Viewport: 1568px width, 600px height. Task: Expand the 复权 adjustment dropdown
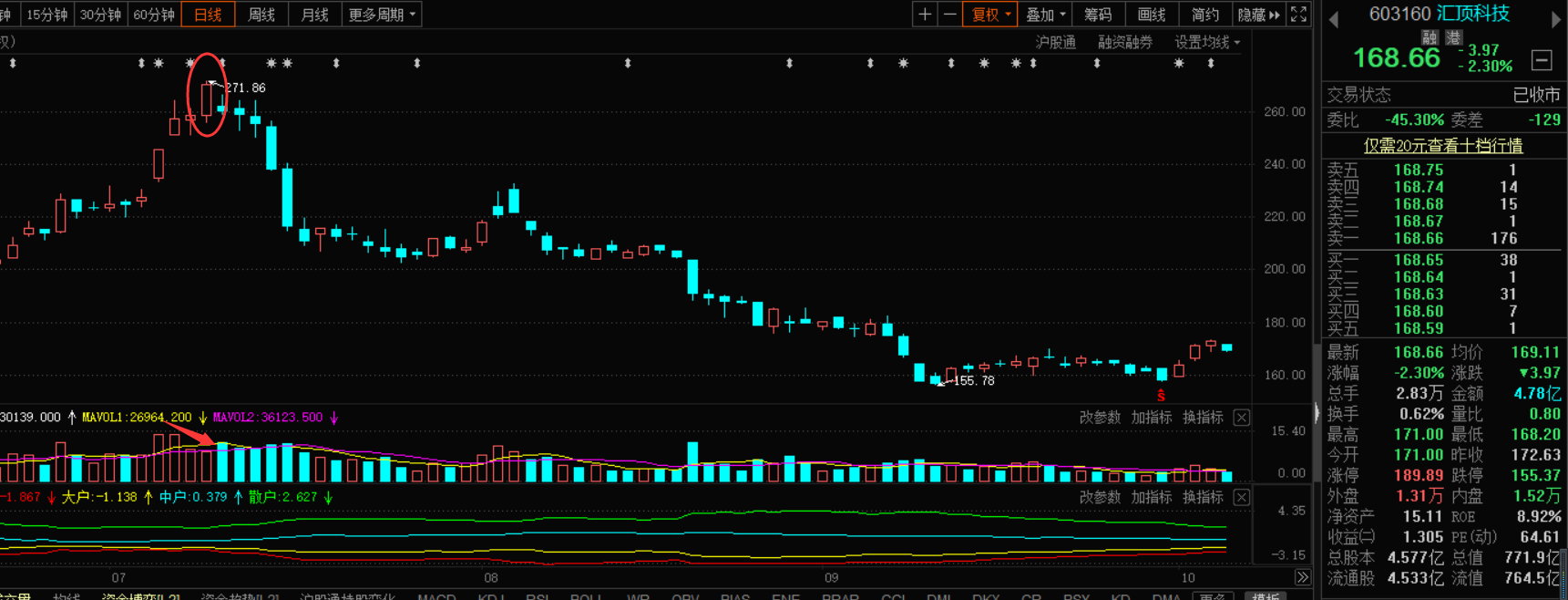[990, 15]
